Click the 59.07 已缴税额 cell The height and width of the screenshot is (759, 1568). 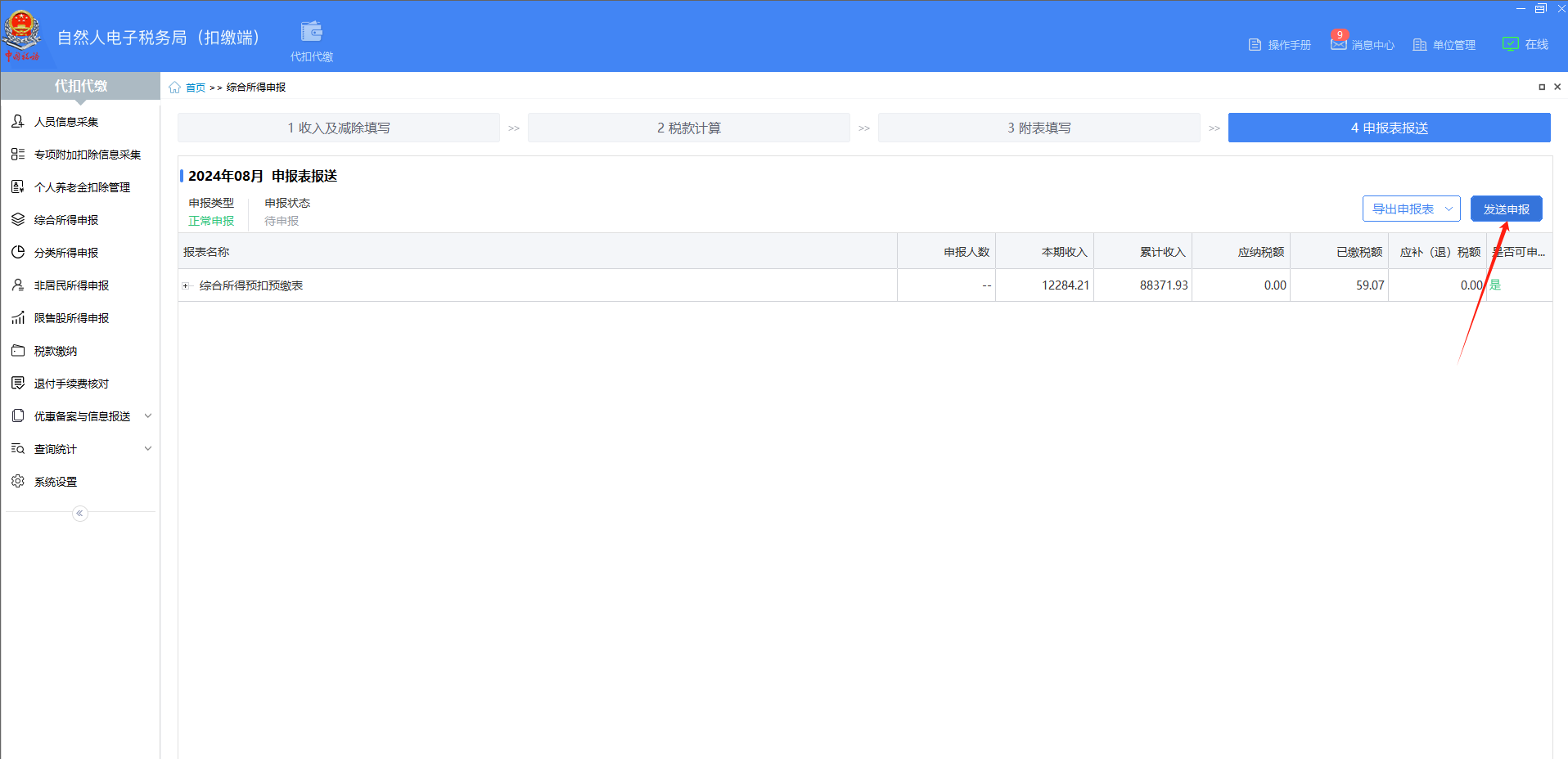pos(1340,285)
